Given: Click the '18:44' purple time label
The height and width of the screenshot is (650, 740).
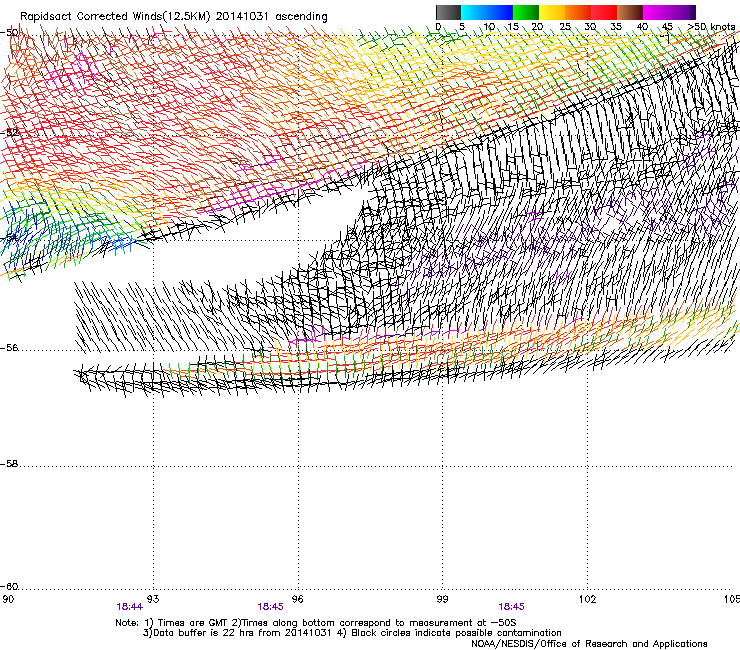Looking at the screenshot, I should pyautogui.click(x=129, y=607).
